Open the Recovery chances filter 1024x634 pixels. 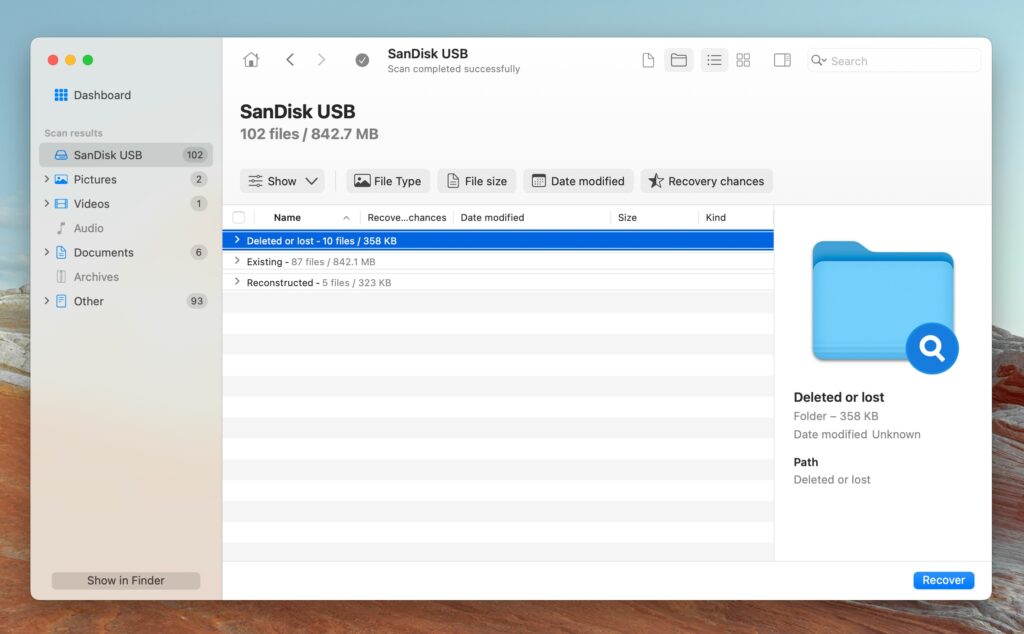706,181
